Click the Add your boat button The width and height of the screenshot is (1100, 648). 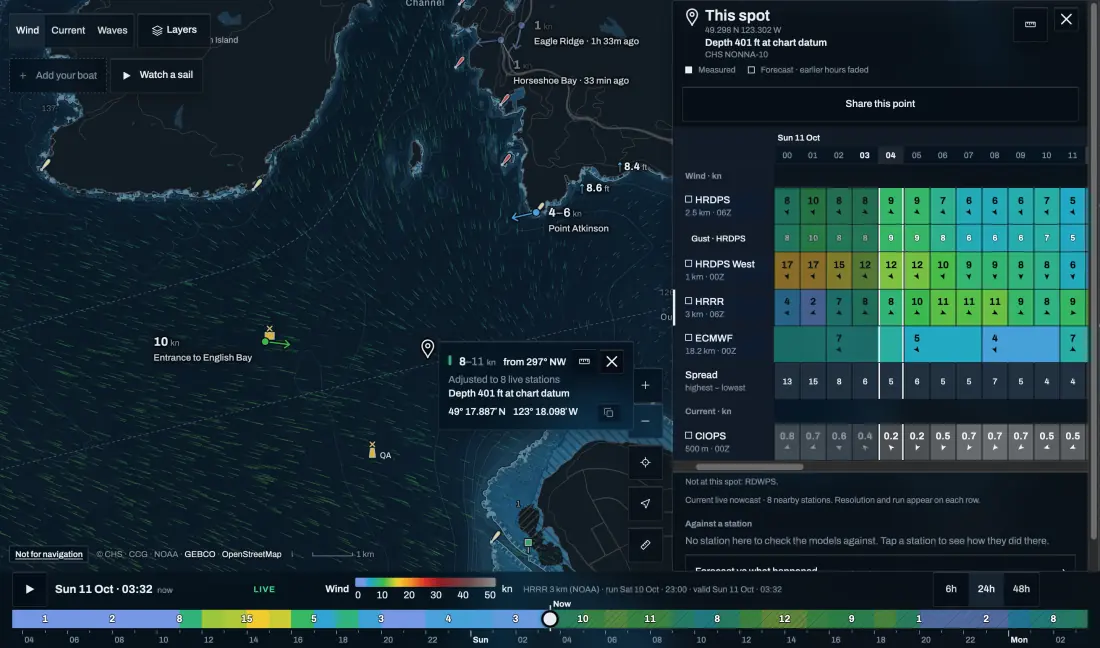(x=59, y=76)
